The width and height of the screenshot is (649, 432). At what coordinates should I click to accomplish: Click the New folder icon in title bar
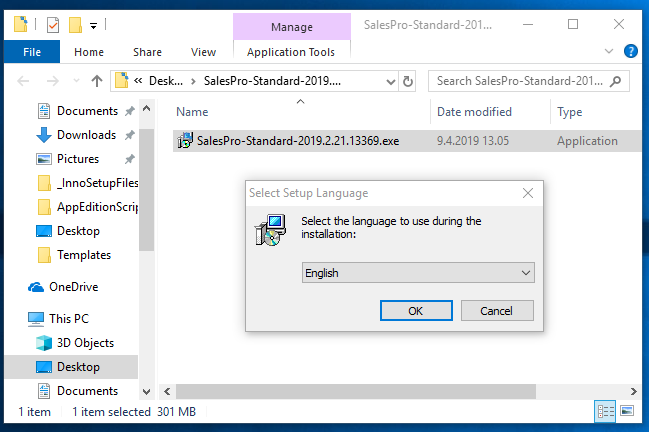(x=75, y=25)
